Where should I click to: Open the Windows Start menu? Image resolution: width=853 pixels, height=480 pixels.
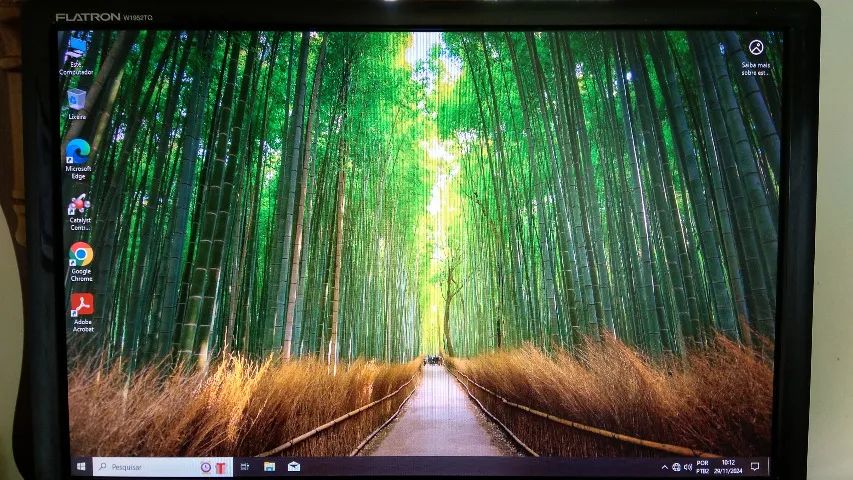tap(81, 467)
